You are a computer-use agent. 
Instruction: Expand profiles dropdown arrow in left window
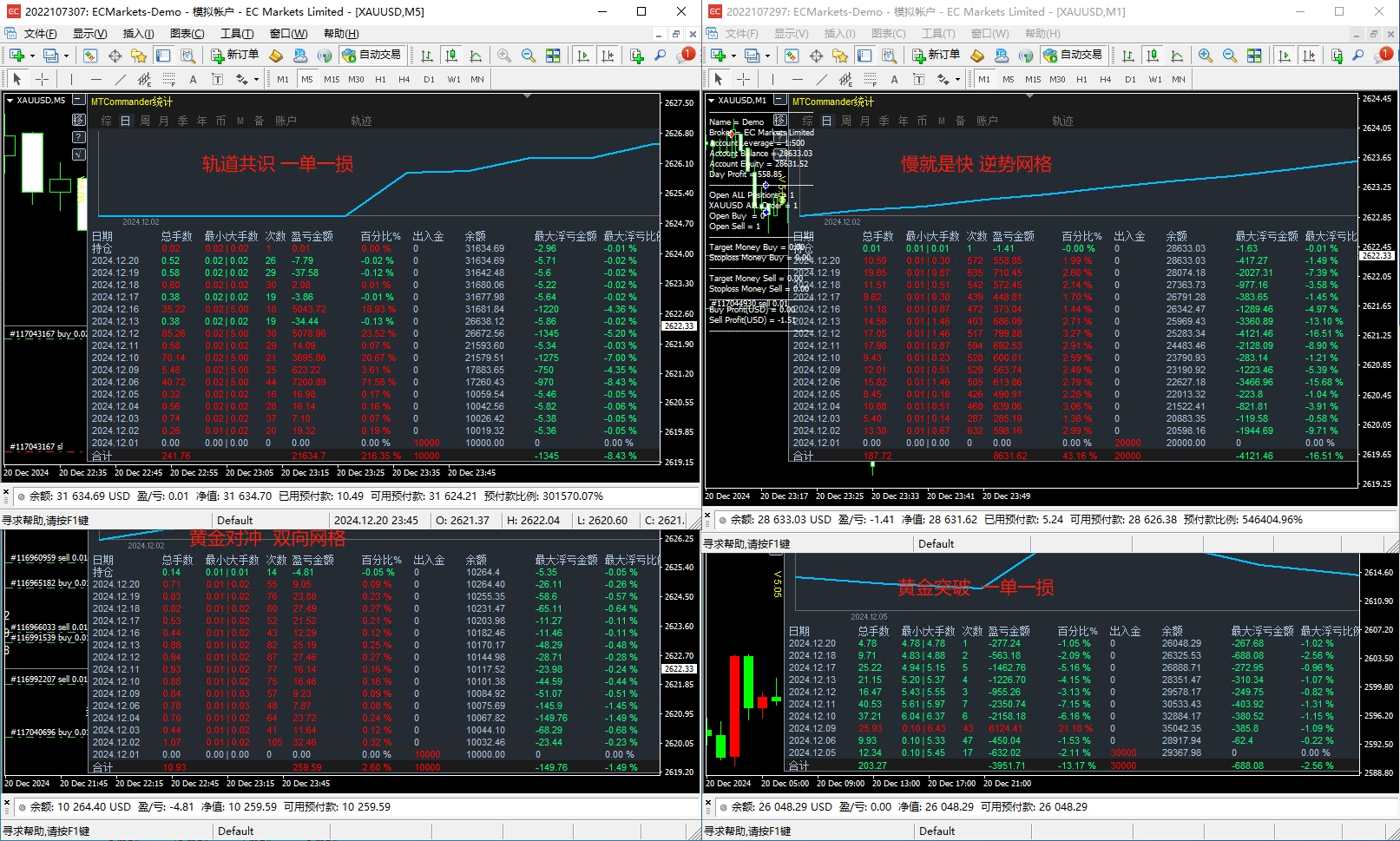65,56
